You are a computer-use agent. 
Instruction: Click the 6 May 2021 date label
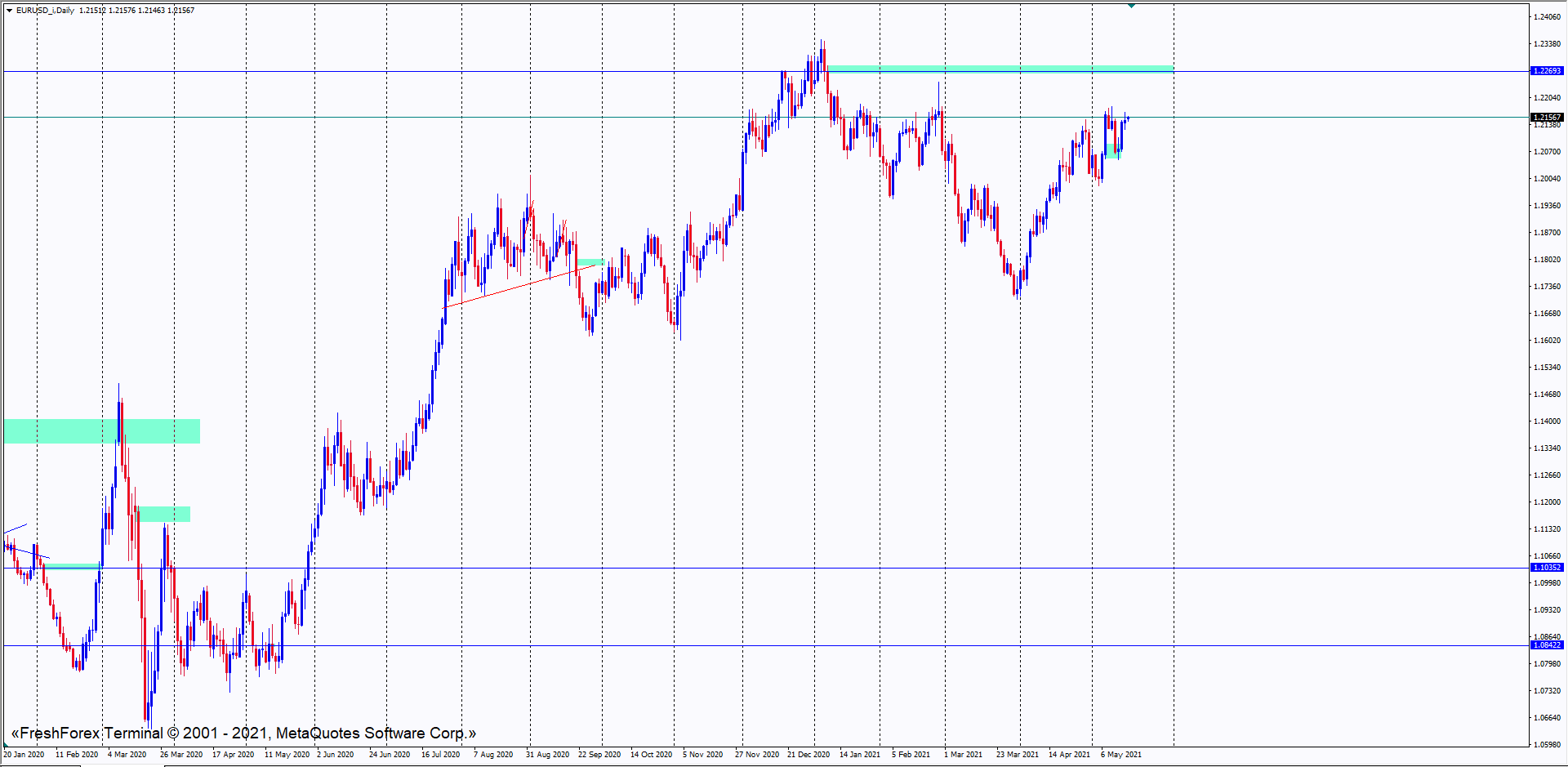pos(1120,755)
